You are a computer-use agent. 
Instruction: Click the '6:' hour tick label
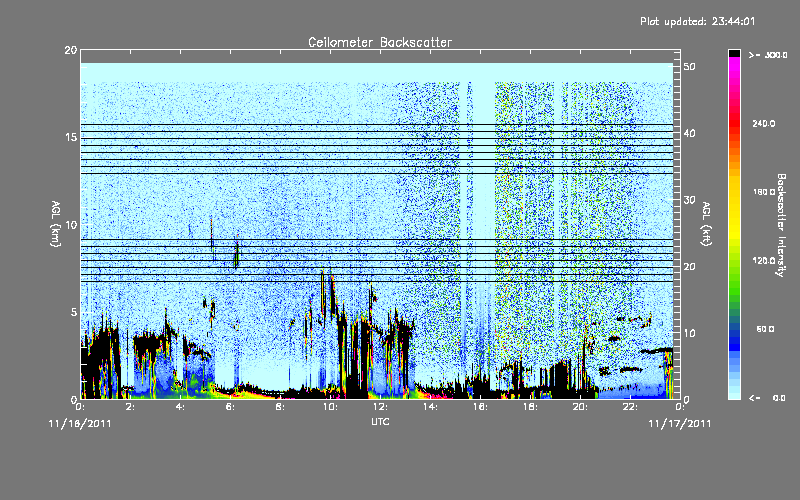[x=230, y=407]
